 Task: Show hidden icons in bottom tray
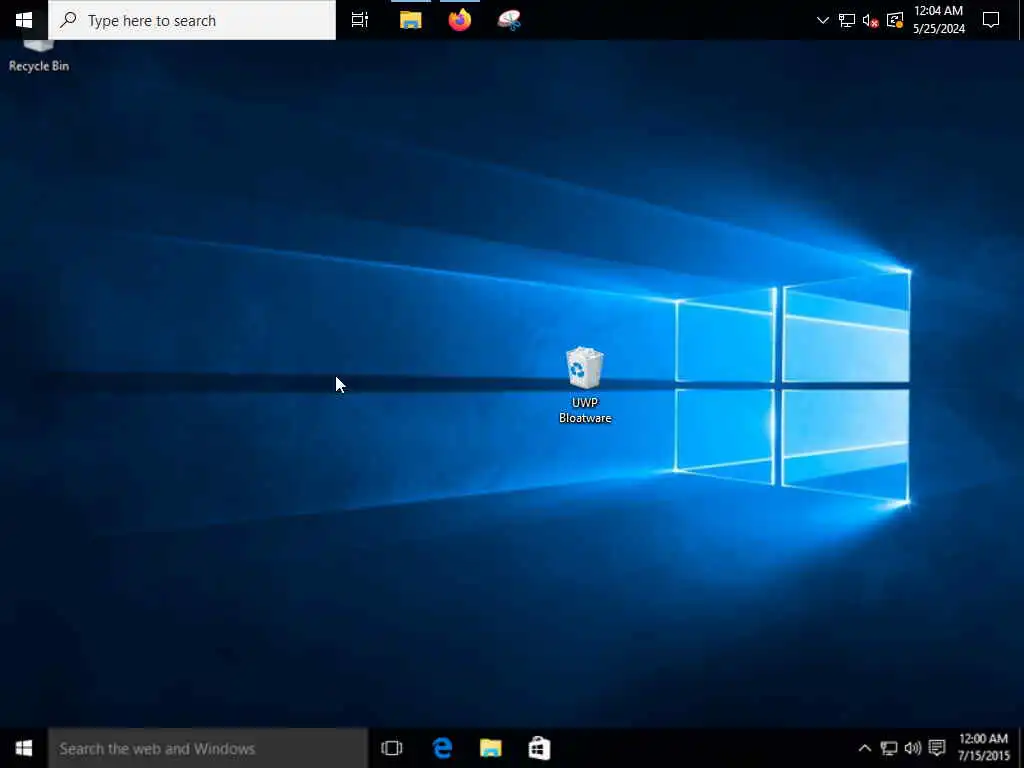(865, 748)
